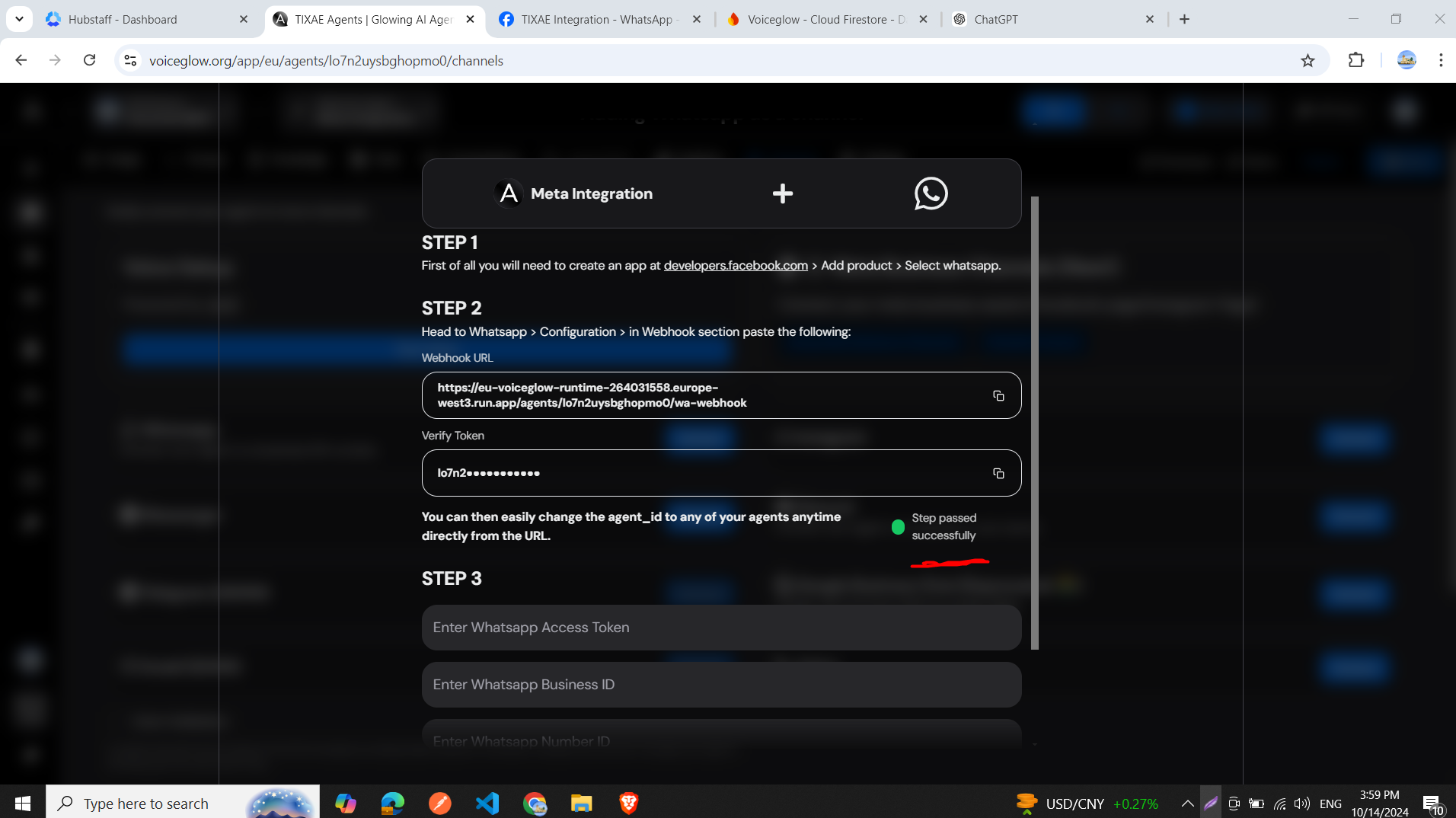Open a new browser tab
1456x818 pixels.
(1184, 19)
